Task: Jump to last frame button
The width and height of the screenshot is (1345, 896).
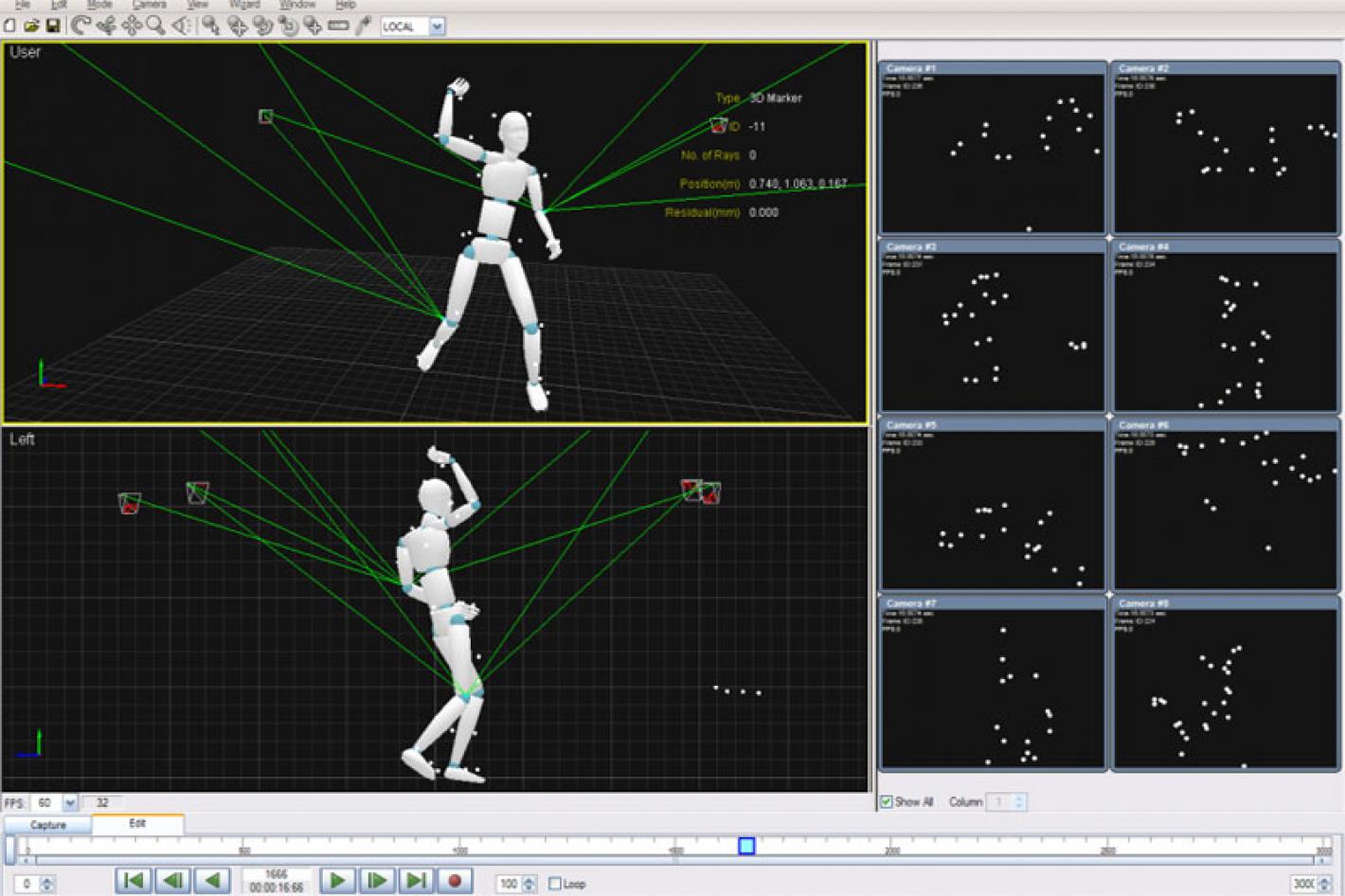Action: 416,881
